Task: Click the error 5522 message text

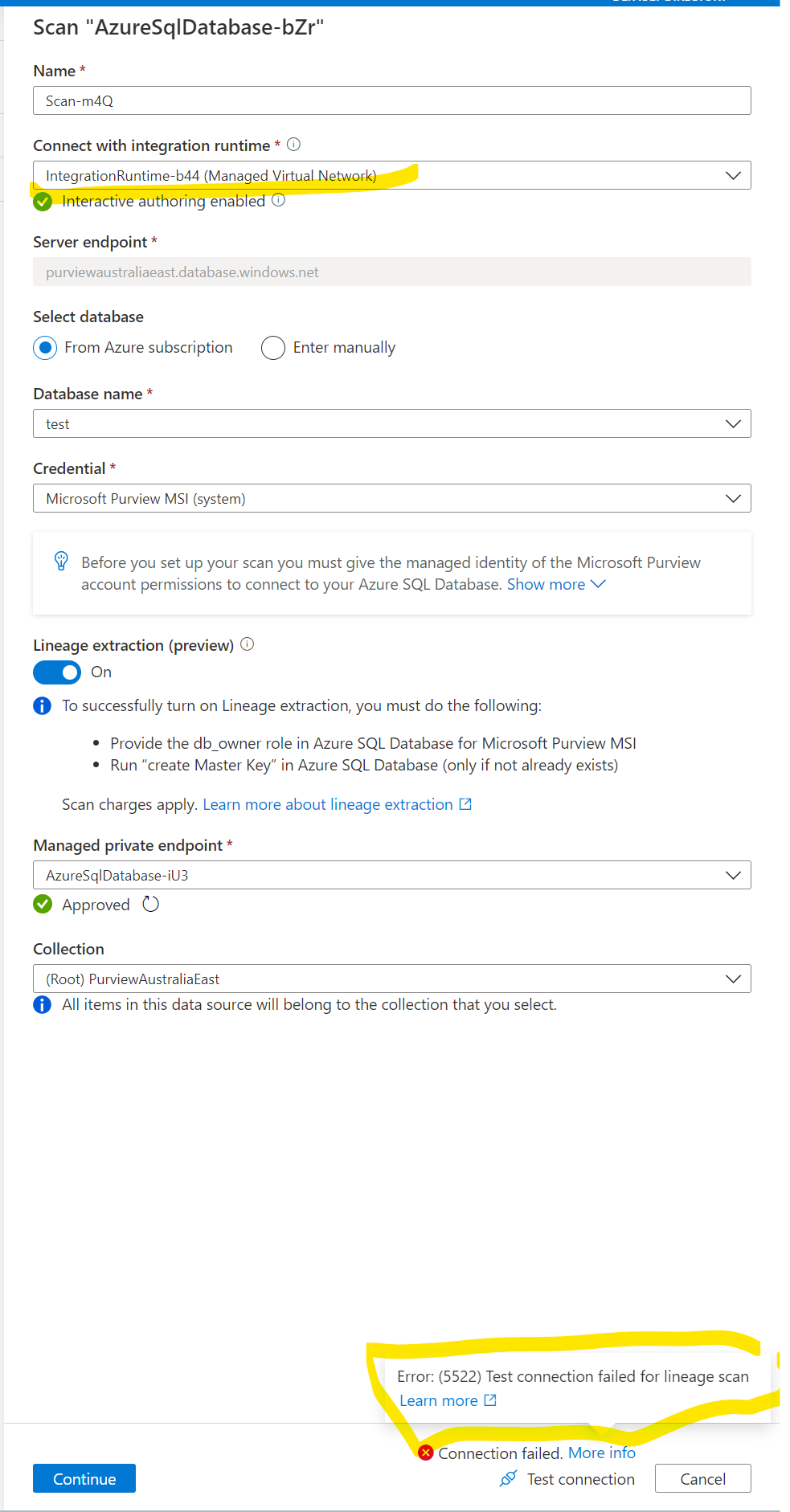Action: click(573, 1376)
